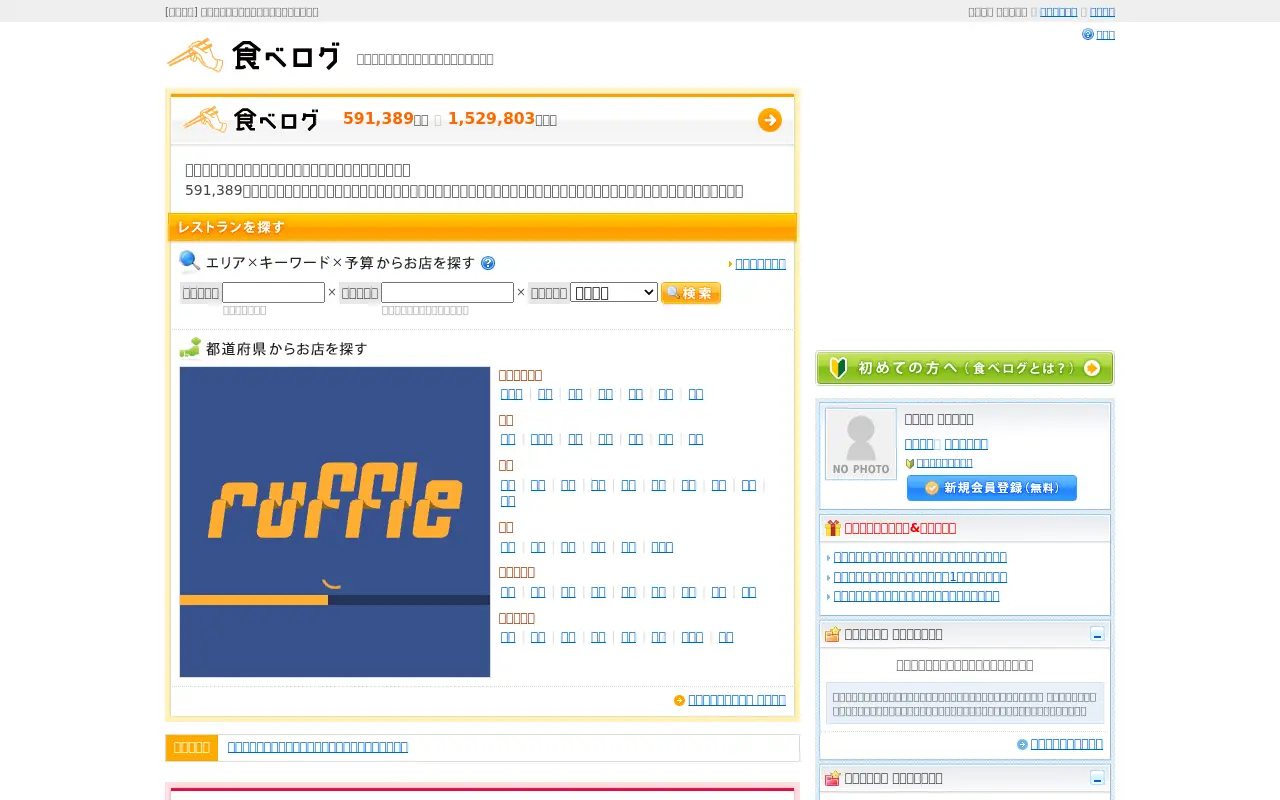Open the sidebar link containing the numeral 1
Screen dimensions: 1280x800
920,577
